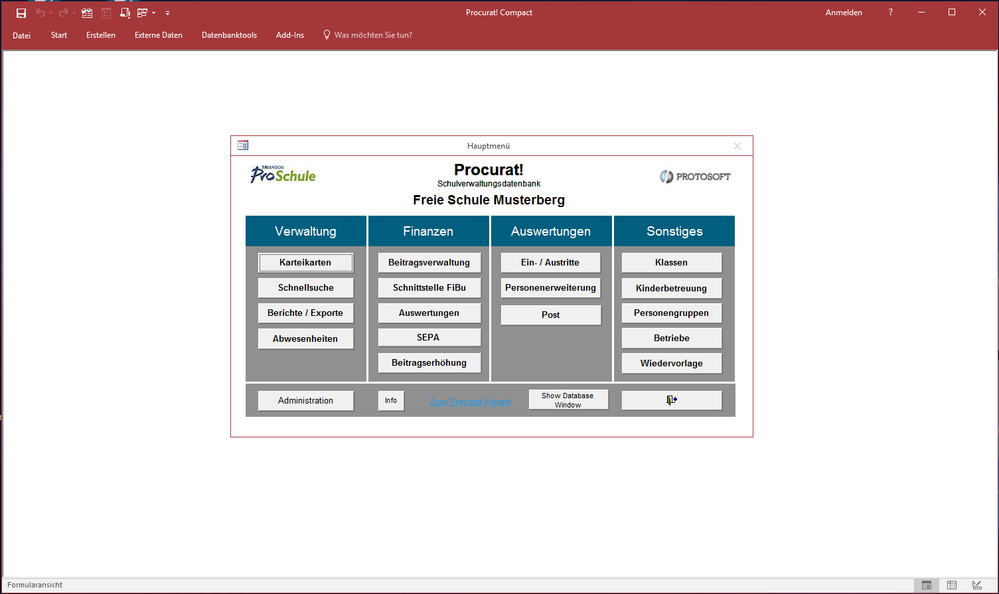The image size is (999, 594).
Task: Click the print preview device icon
Action: point(125,13)
